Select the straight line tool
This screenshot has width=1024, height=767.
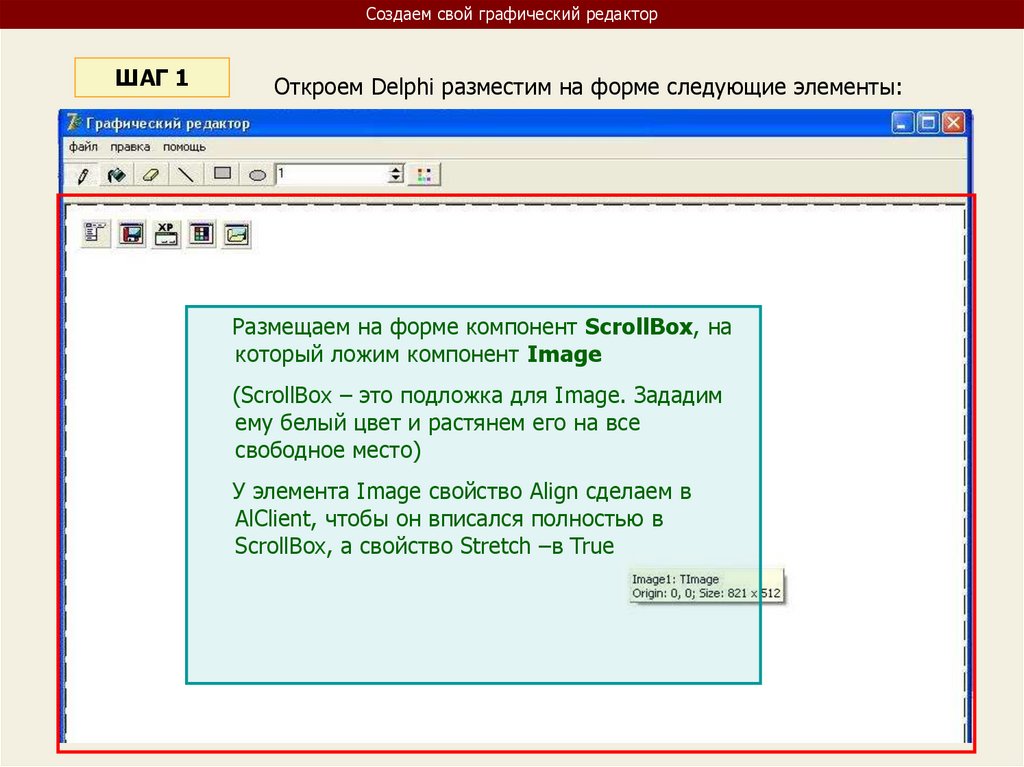coord(186,175)
